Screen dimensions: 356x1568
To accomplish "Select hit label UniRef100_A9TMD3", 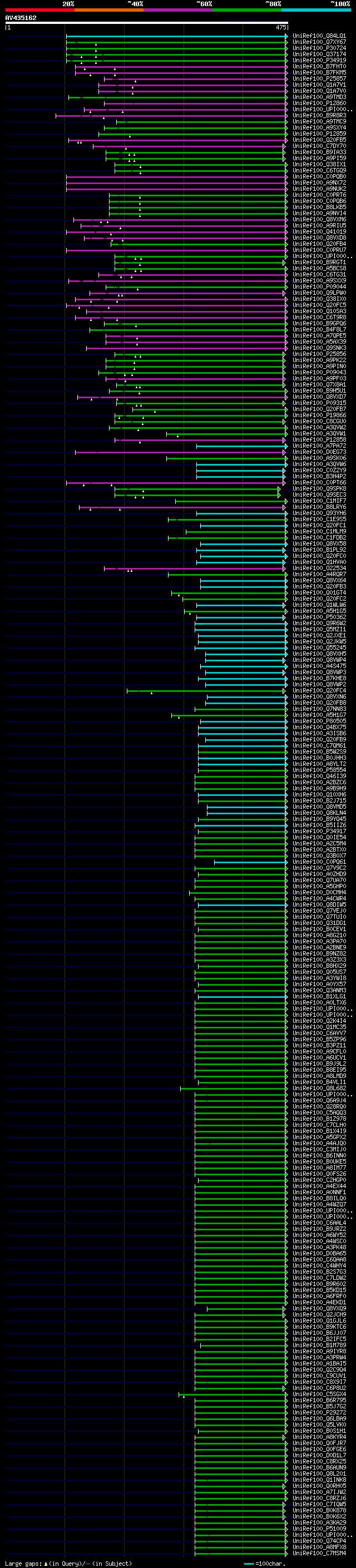I will pos(319,97).
